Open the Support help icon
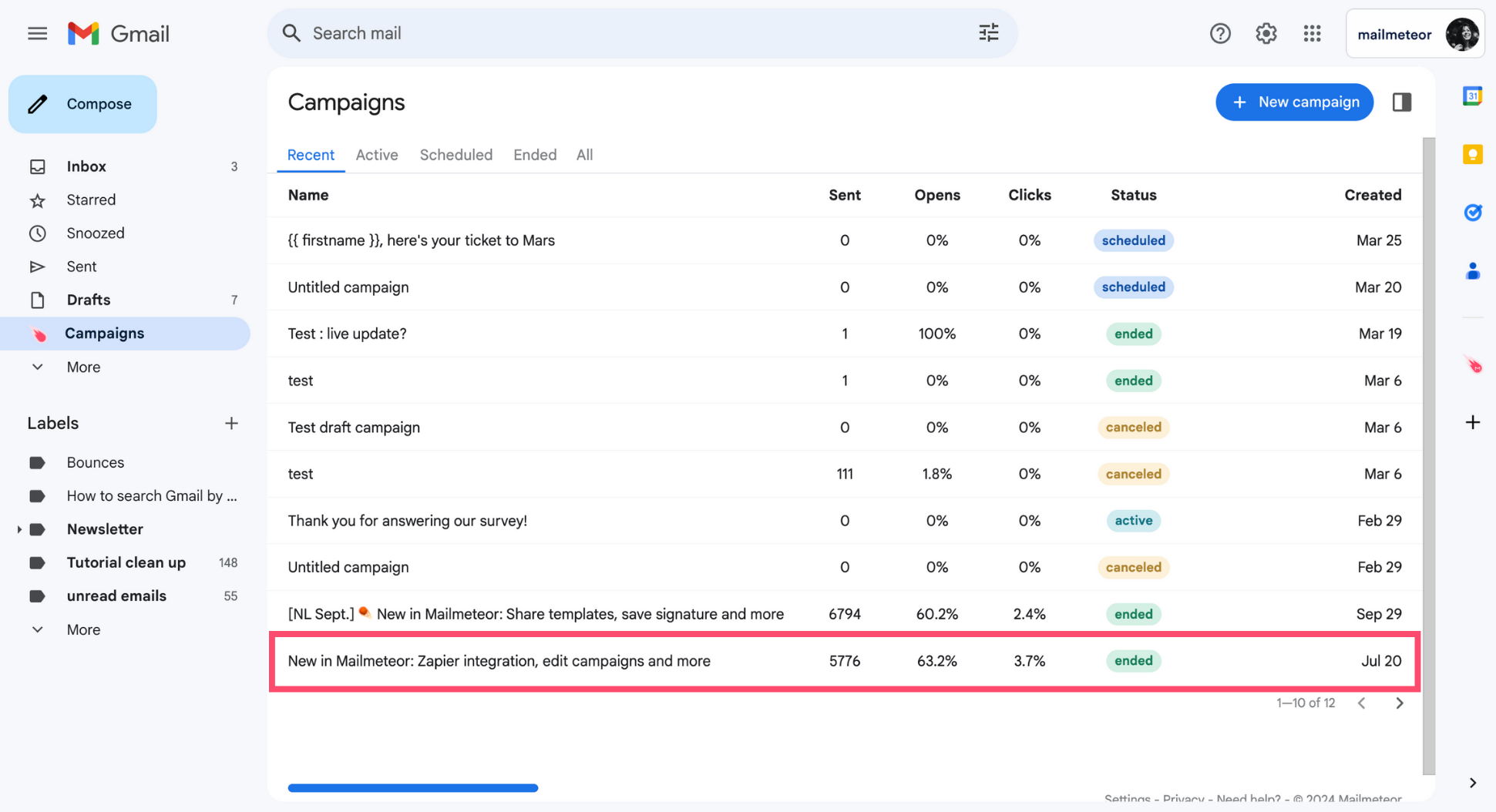 coord(1220,34)
